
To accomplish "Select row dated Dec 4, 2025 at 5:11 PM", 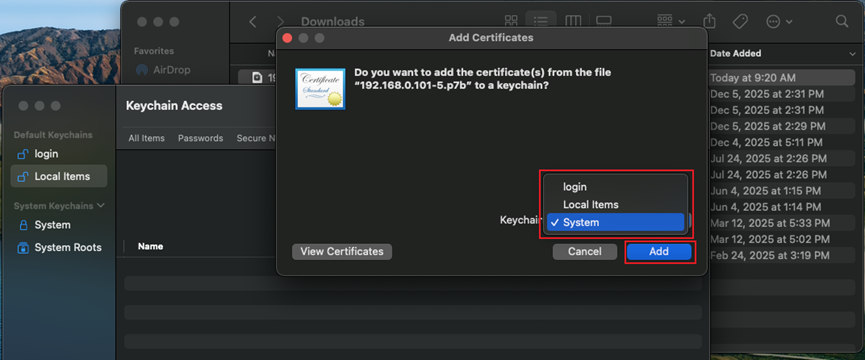I will click(782, 142).
